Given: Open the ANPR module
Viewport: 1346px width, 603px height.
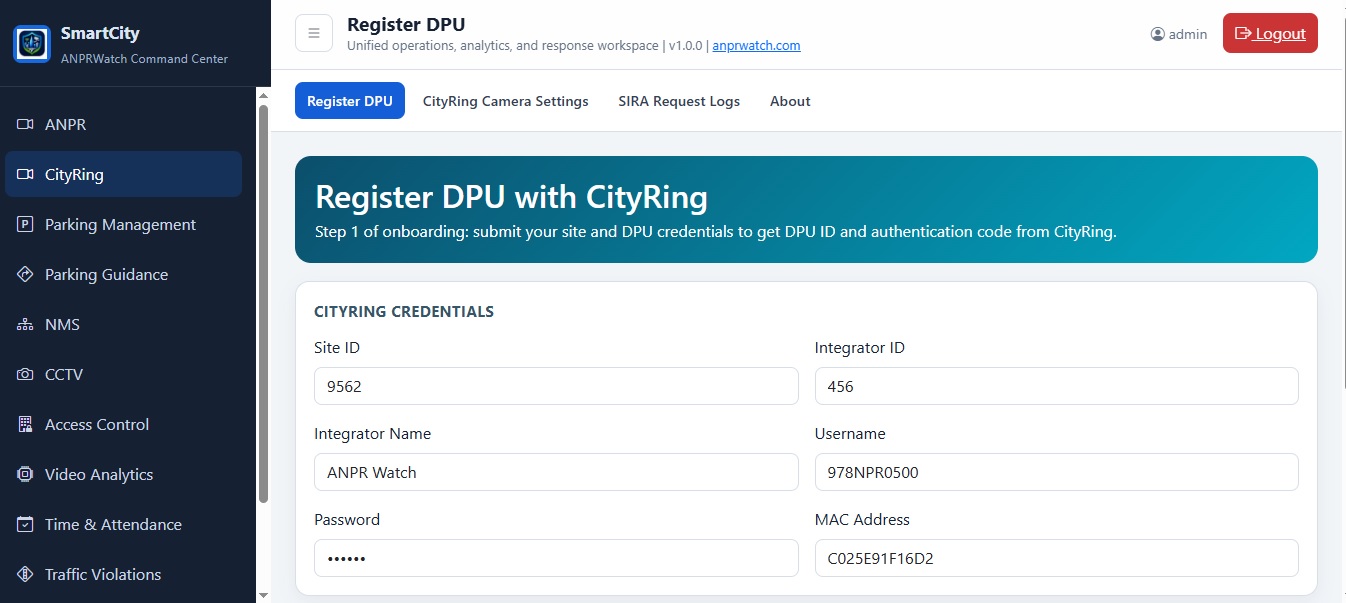Looking at the screenshot, I should (x=123, y=125).
